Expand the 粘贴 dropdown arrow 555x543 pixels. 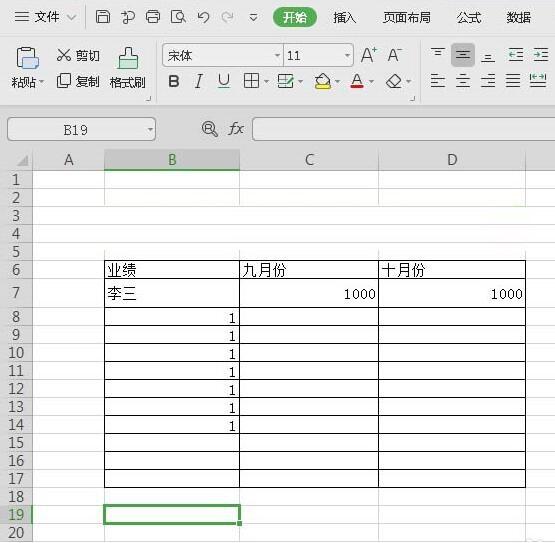41,82
